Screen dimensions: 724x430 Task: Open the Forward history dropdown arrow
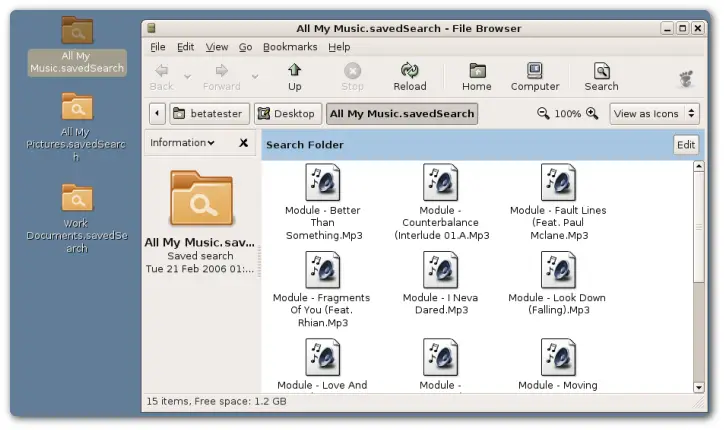[x=255, y=76]
